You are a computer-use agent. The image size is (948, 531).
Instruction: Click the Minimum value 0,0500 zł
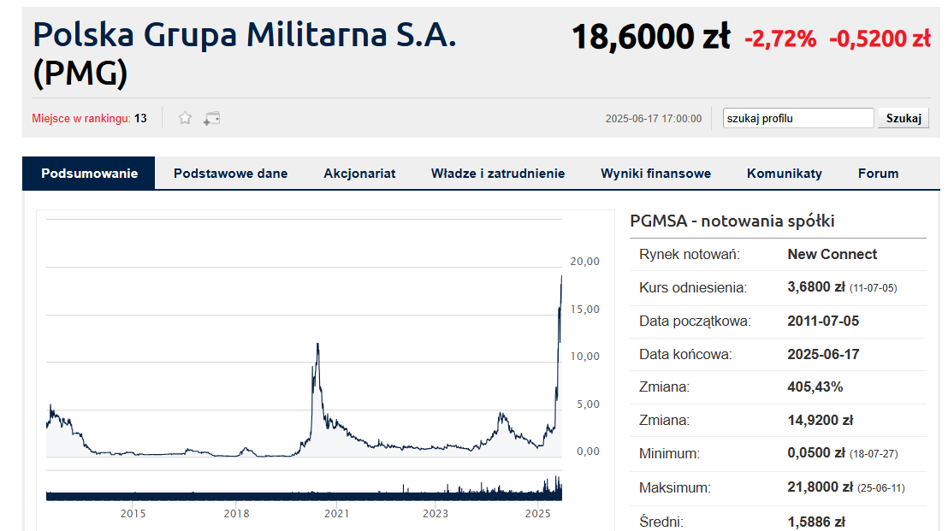(x=816, y=453)
